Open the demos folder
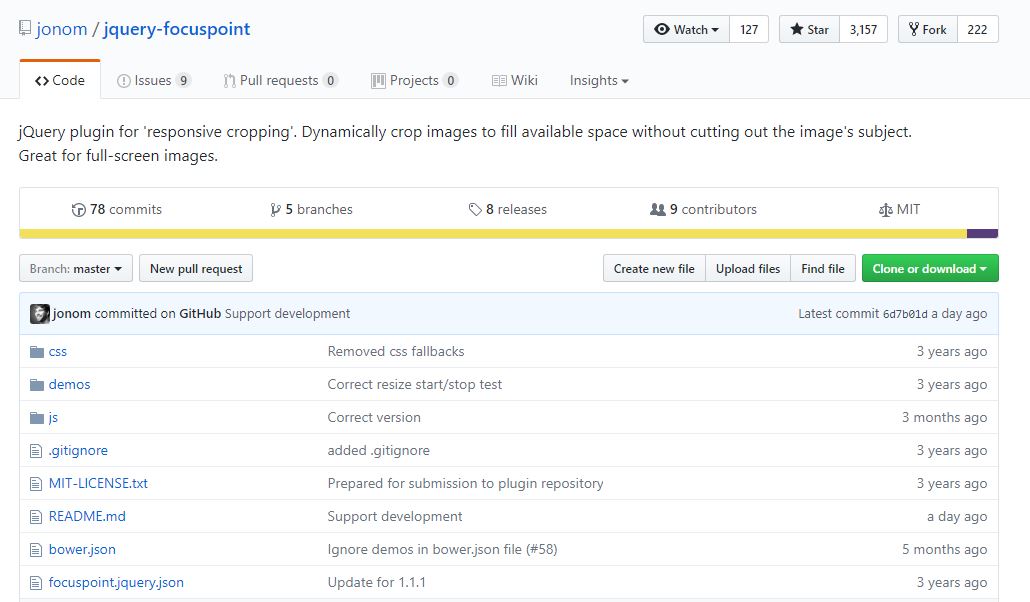The image size is (1030, 602). 70,384
